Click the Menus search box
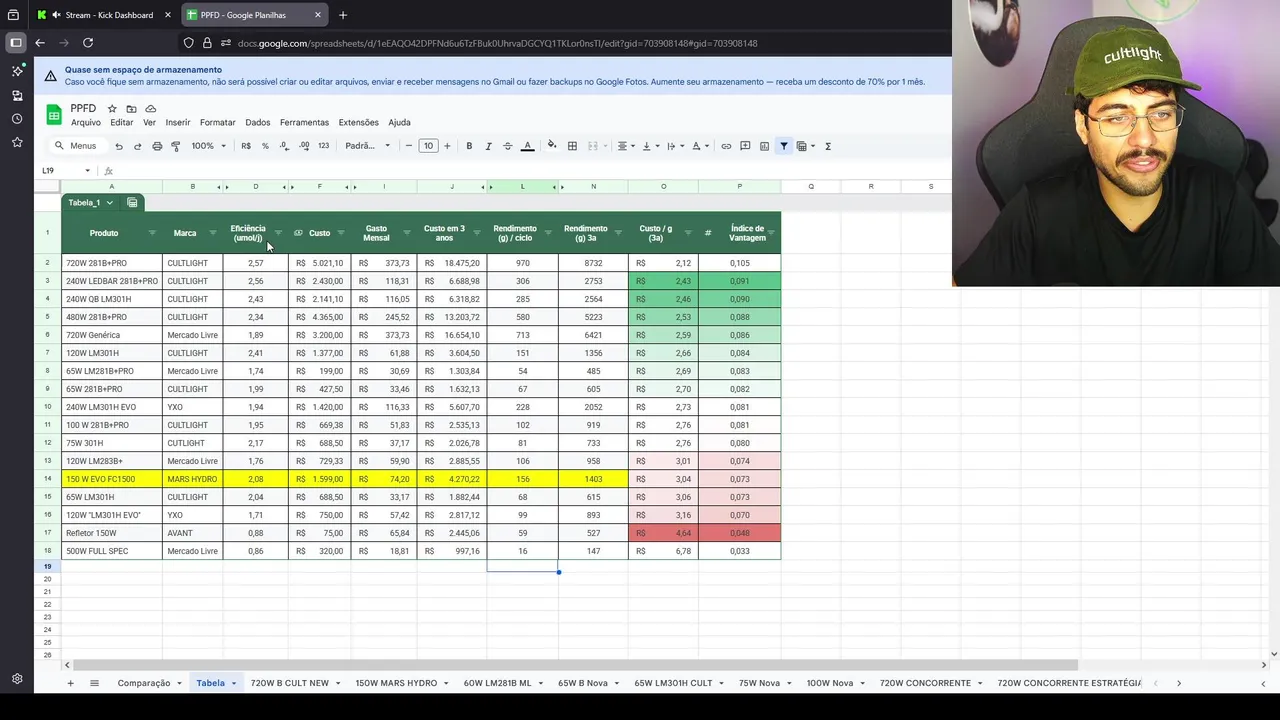The image size is (1280, 720). click(76, 146)
